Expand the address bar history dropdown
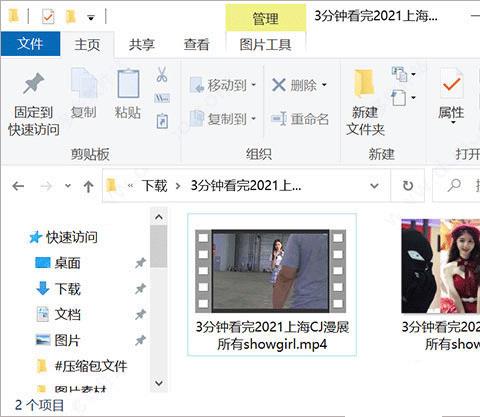Image resolution: width=480 pixels, height=417 pixels. coord(375,186)
